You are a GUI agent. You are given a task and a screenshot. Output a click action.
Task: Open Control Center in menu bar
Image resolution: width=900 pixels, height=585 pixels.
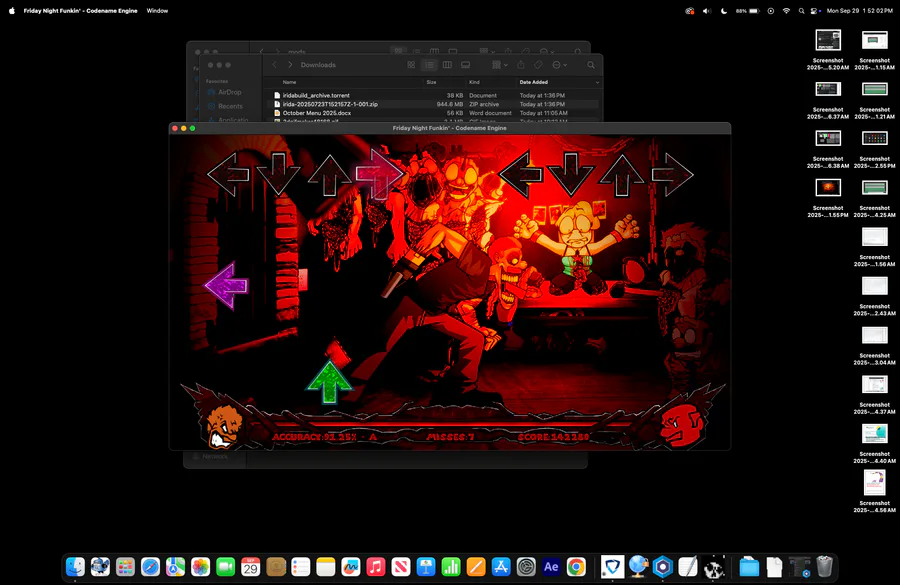(816, 11)
